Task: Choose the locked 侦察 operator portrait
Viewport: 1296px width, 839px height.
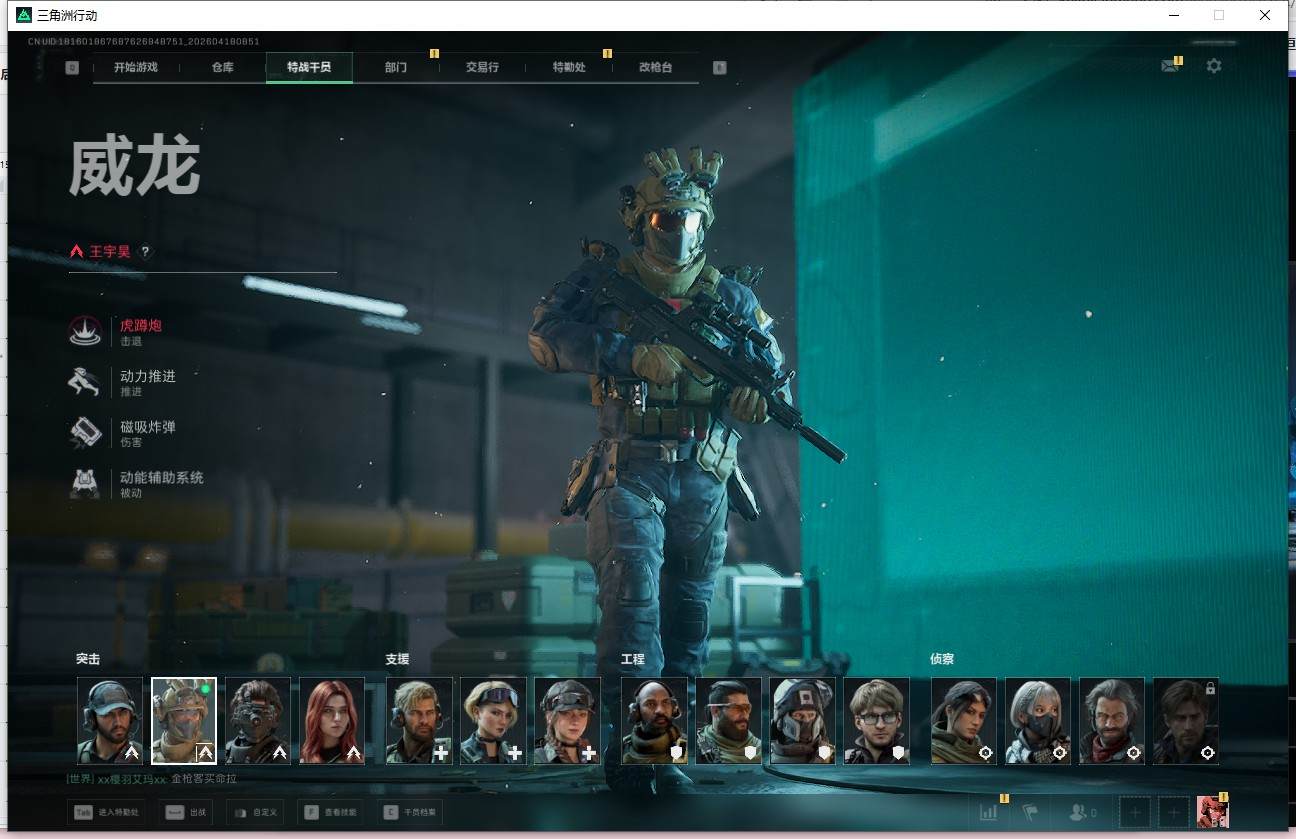Action: (1186, 721)
